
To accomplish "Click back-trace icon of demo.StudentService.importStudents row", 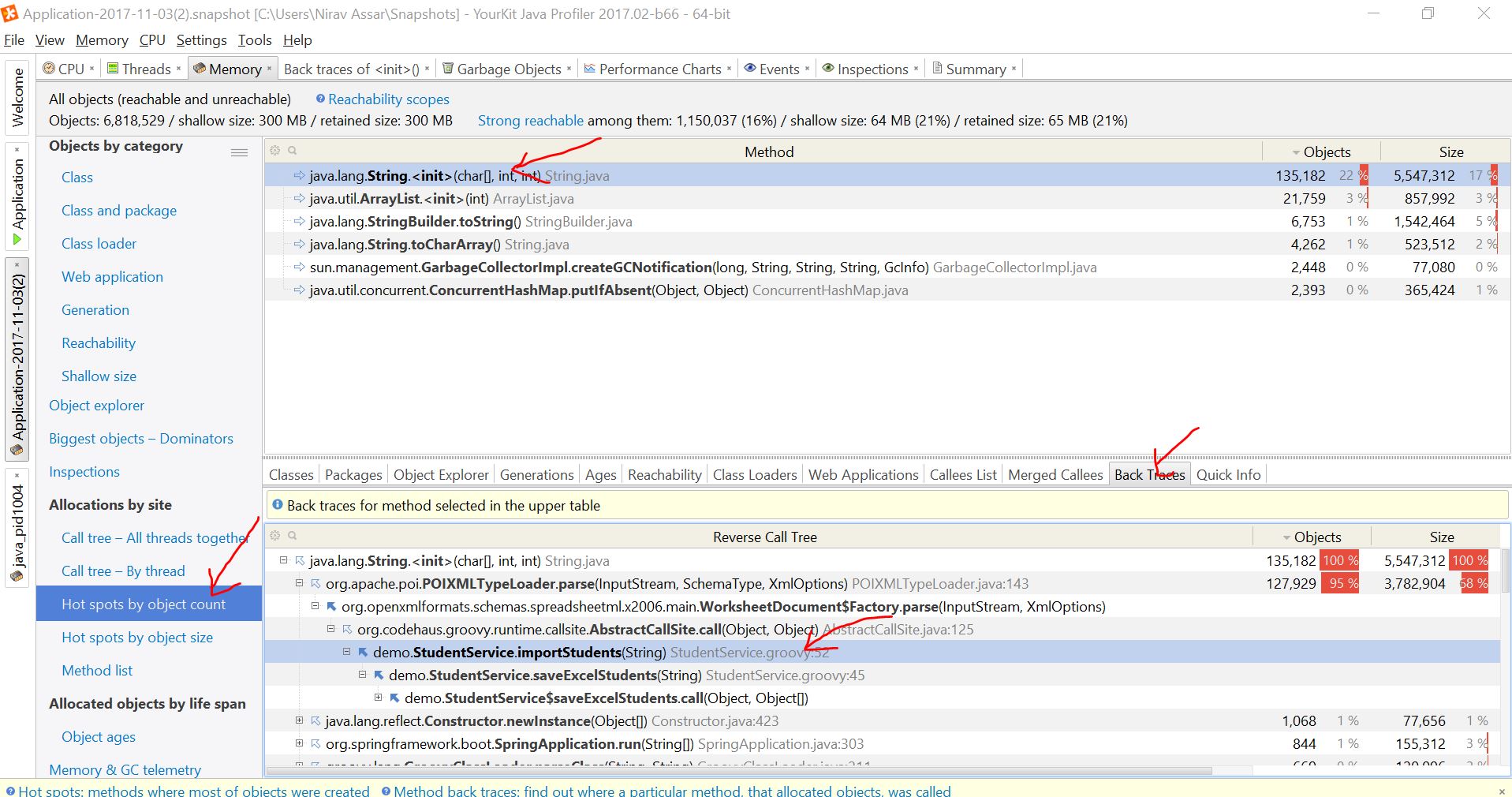I will point(363,652).
